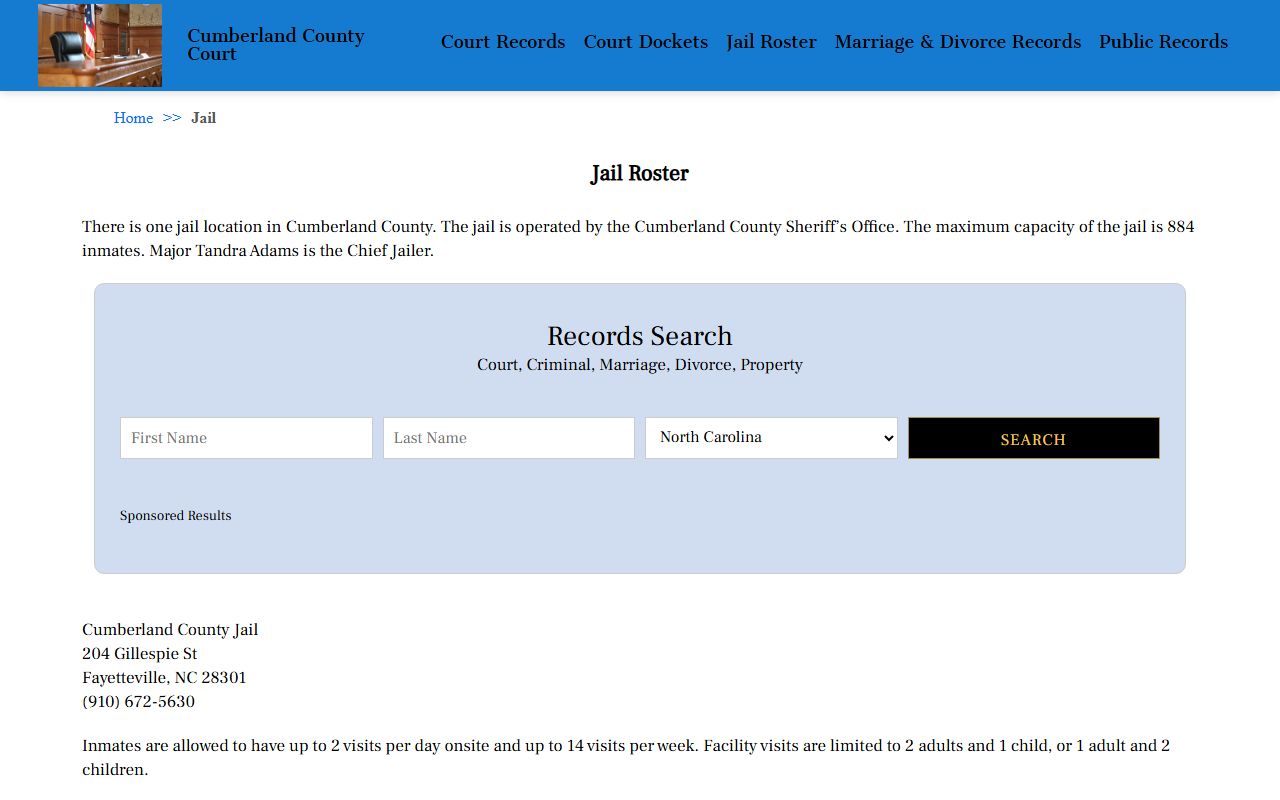Focus the Last Name input field
The width and height of the screenshot is (1280, 800).
coord(508,438)
